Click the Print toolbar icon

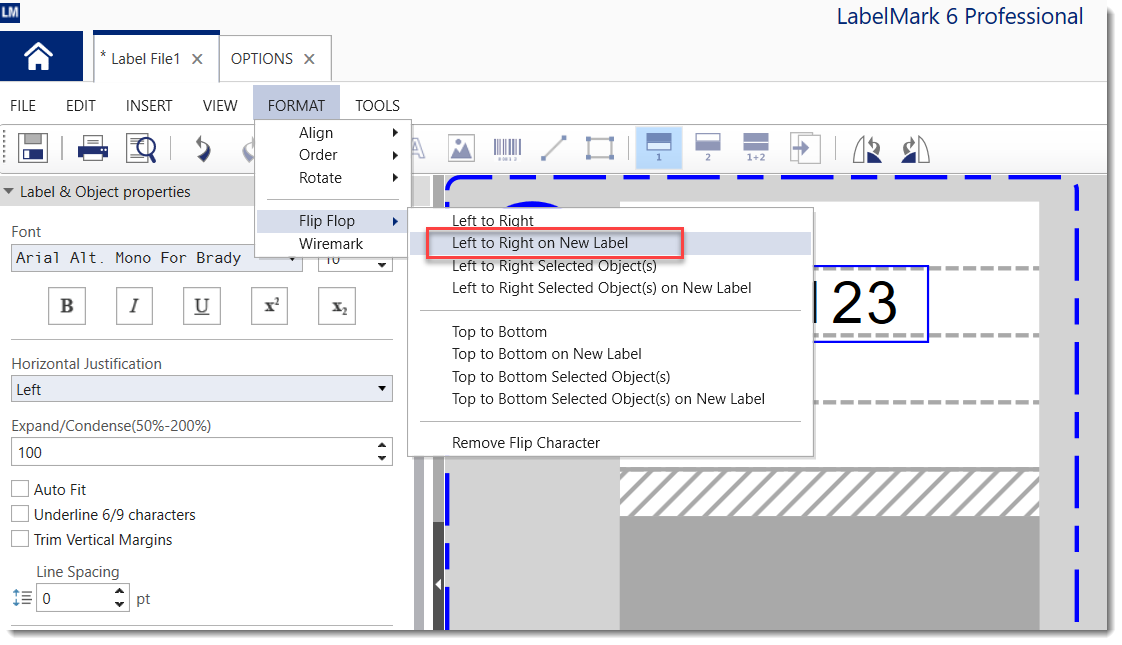pos(93,148)
